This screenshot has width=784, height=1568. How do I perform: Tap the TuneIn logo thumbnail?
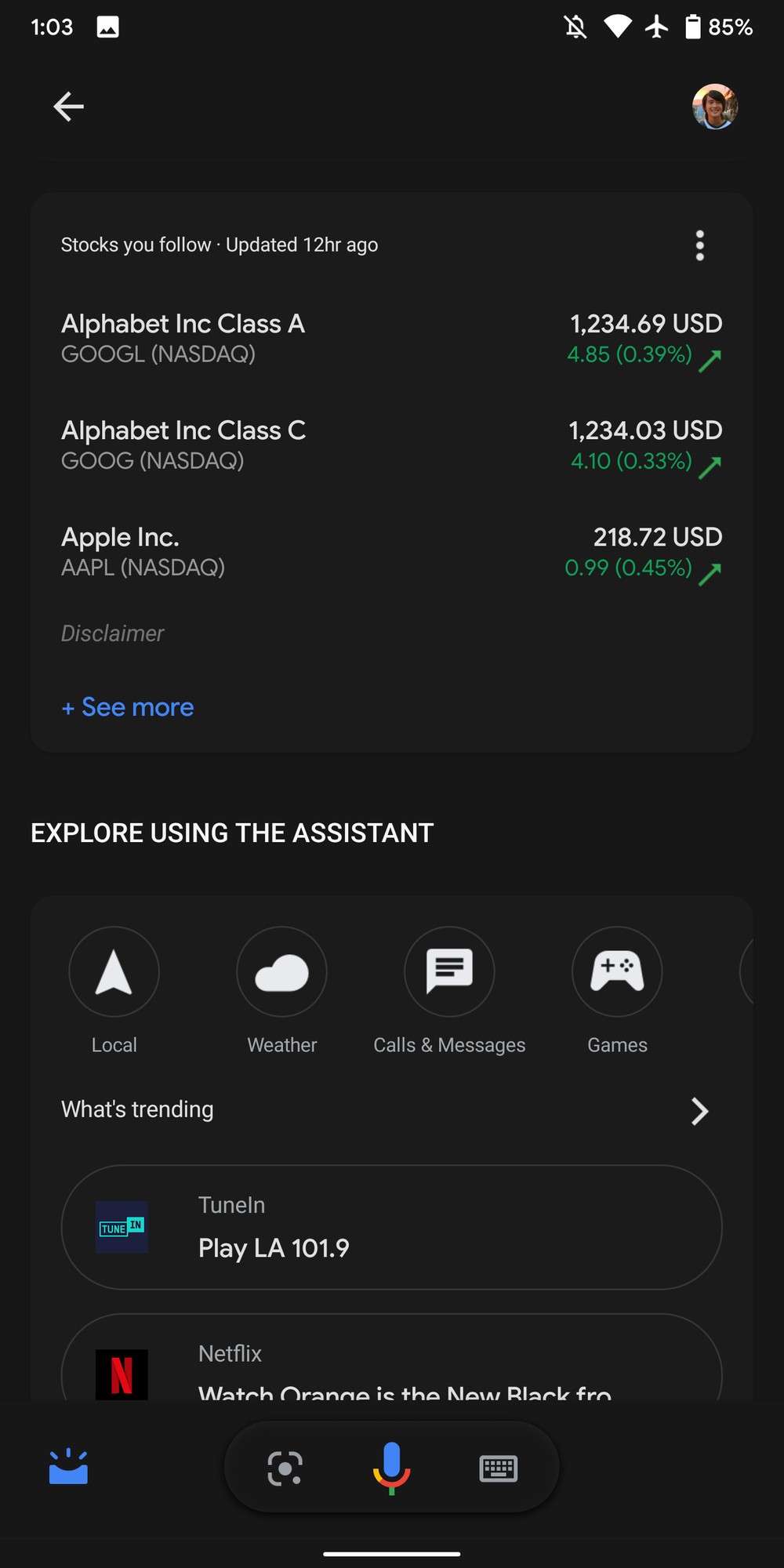click(122, 1227)
